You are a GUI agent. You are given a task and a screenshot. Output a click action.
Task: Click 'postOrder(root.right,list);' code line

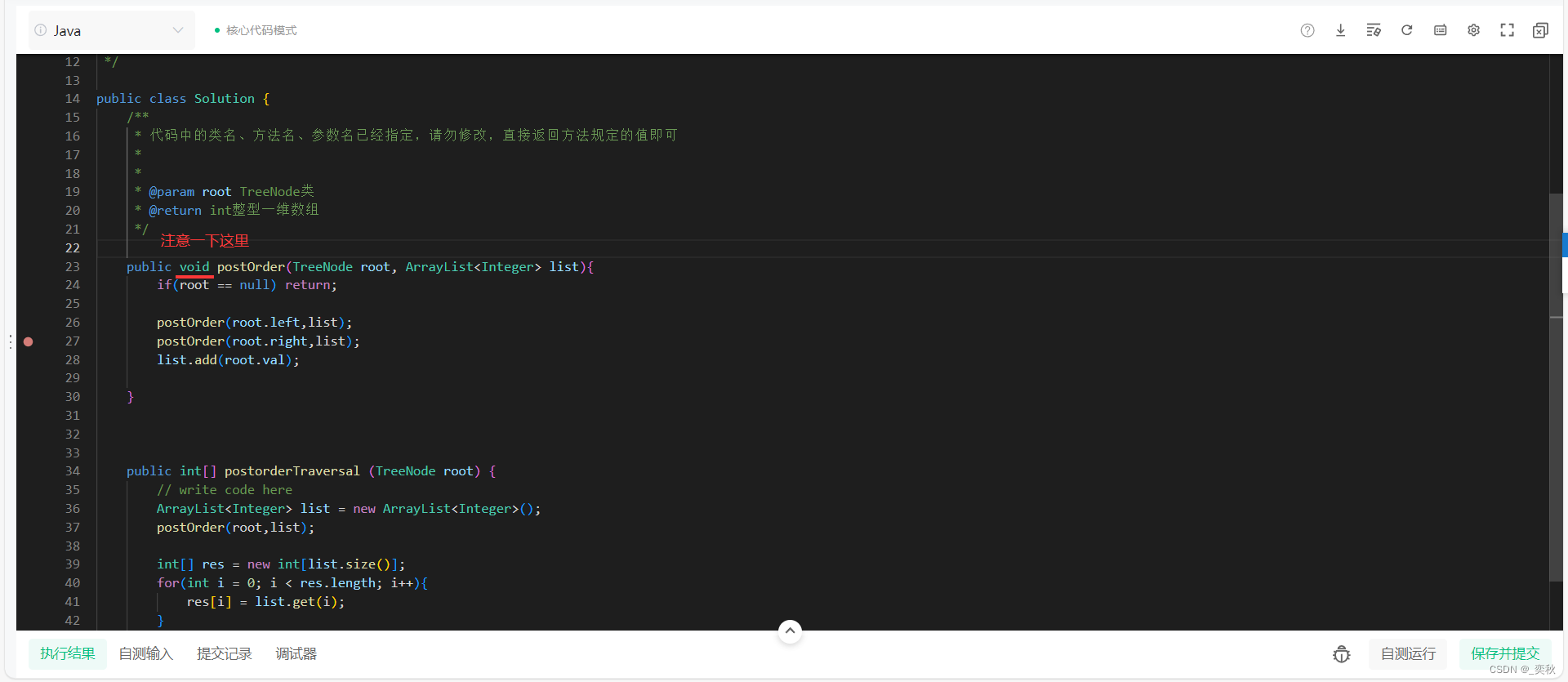(x=258, y=341)
